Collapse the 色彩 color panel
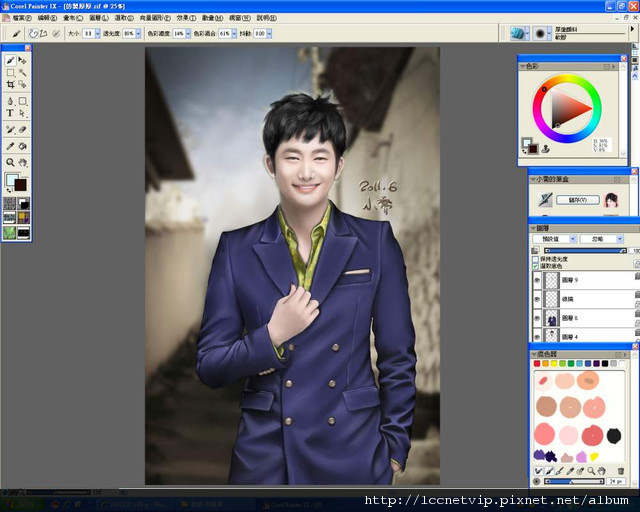The width and height of the screenshot is (640, 512). (x=522, y=66)
